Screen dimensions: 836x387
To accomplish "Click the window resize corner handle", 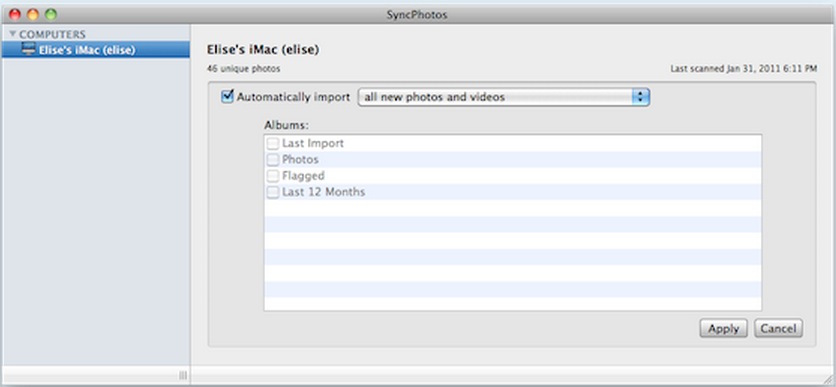I will 827,379.
